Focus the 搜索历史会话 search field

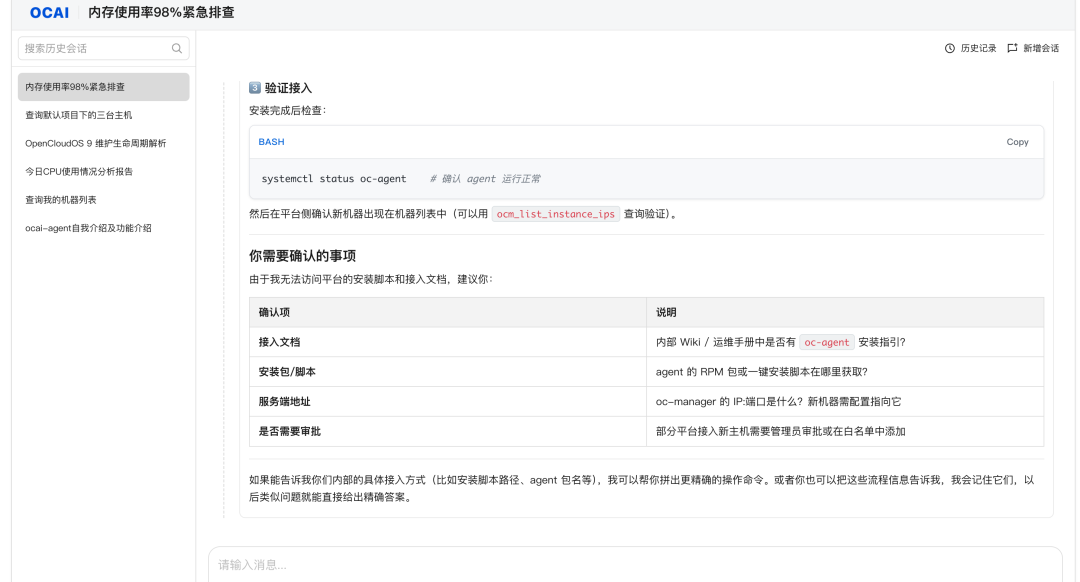[x=103, y=48]
